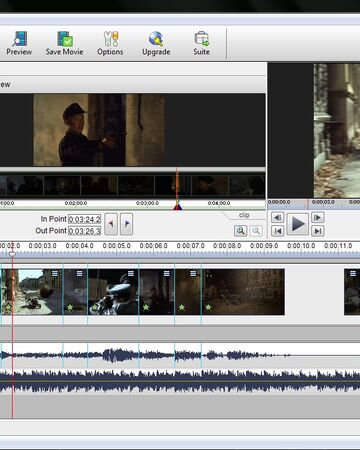Click effects star on clip under 0:00:08.0
360x450 pixels.
(x=208, y=307)
